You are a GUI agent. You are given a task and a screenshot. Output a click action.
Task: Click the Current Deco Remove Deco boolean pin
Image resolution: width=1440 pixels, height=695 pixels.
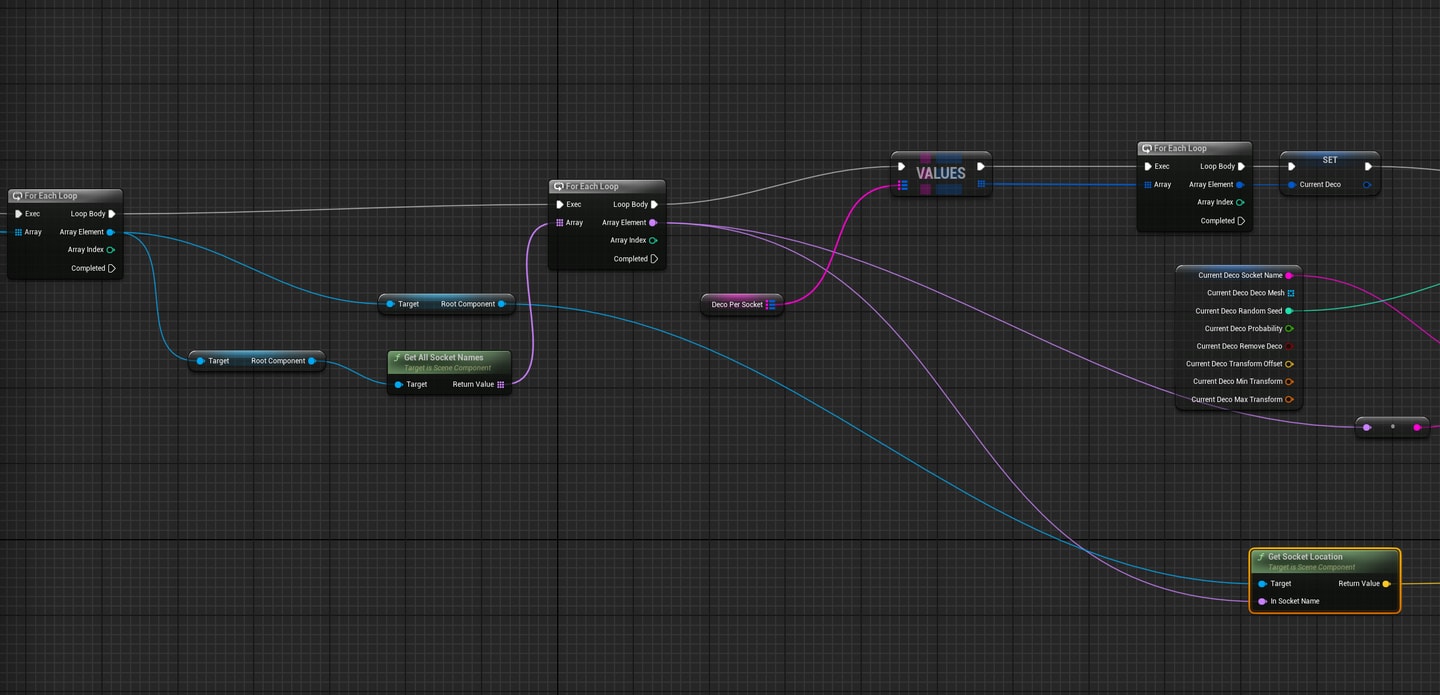[1290, 346]
